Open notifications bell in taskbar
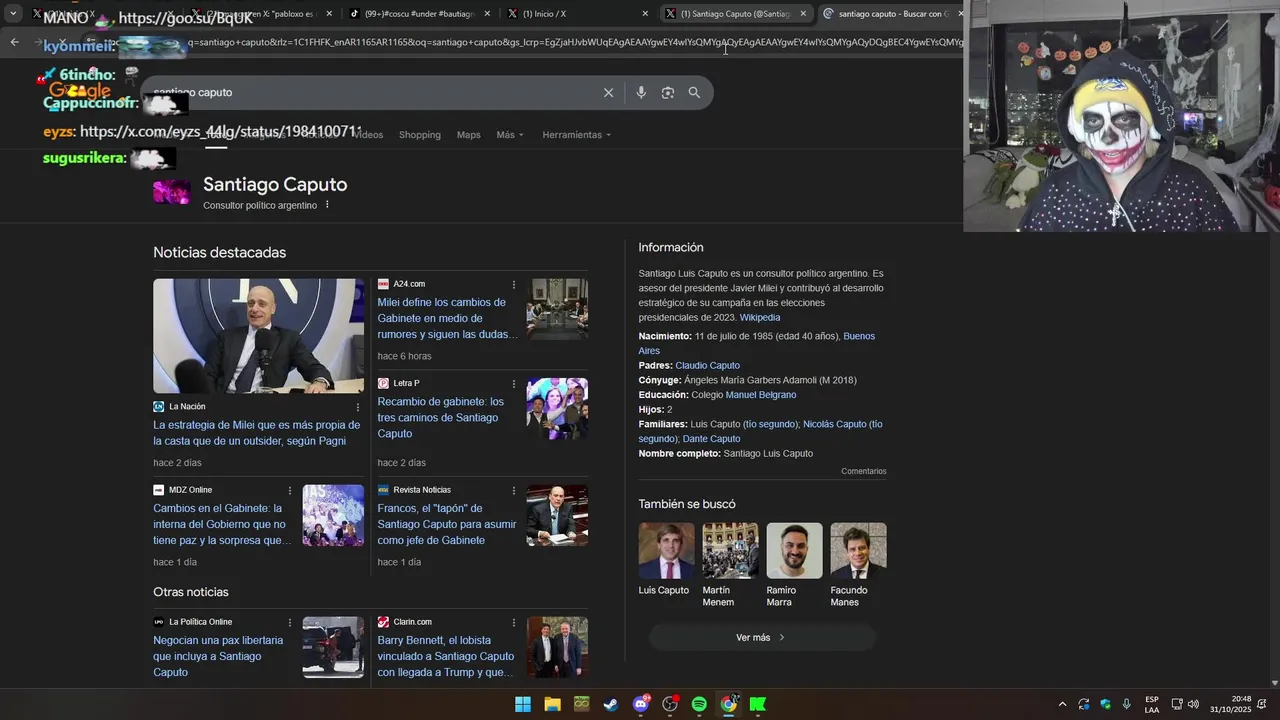This screenshot has height=720, width=1280. (x=1264, y=704)
